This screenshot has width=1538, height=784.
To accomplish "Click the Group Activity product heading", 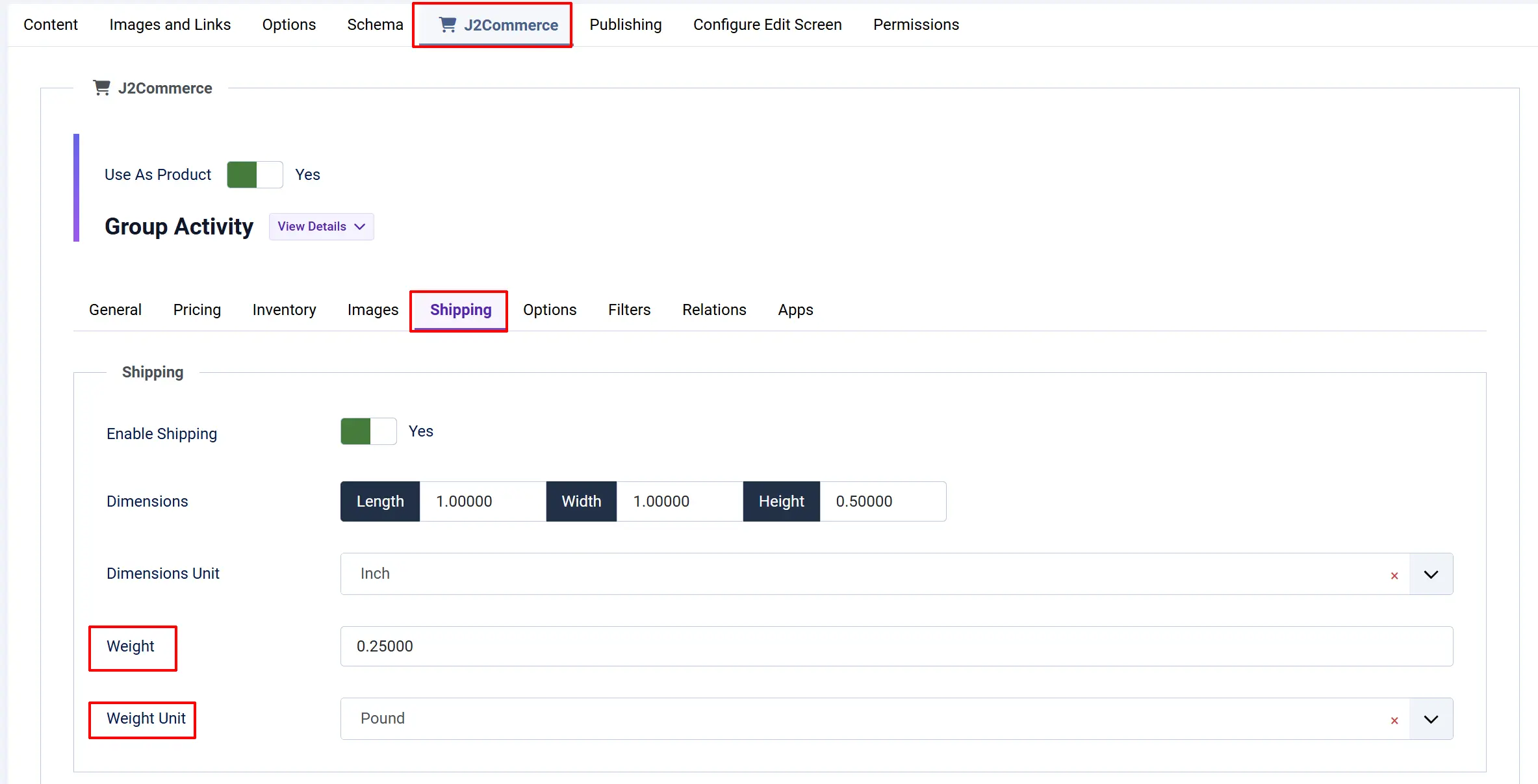I will (x=179, y=227).
